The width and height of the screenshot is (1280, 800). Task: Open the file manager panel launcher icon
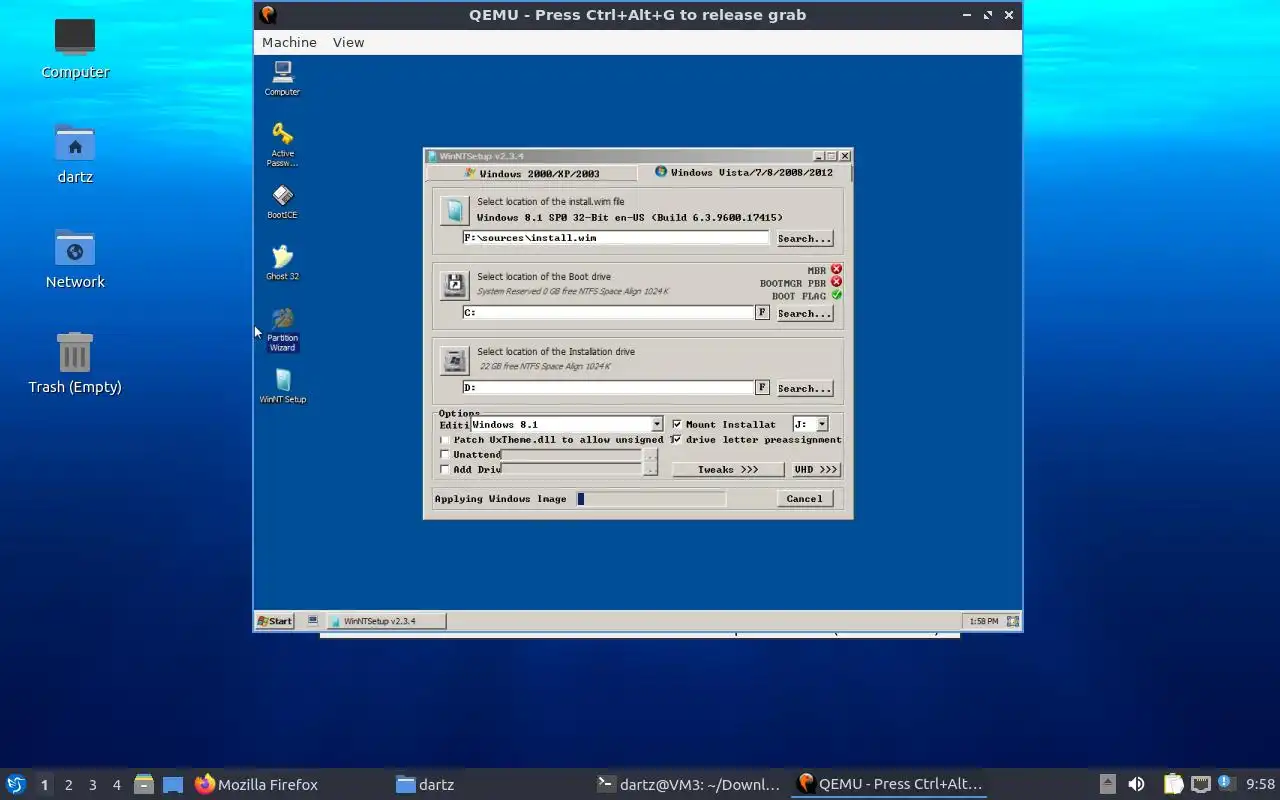tap(143, 784)
